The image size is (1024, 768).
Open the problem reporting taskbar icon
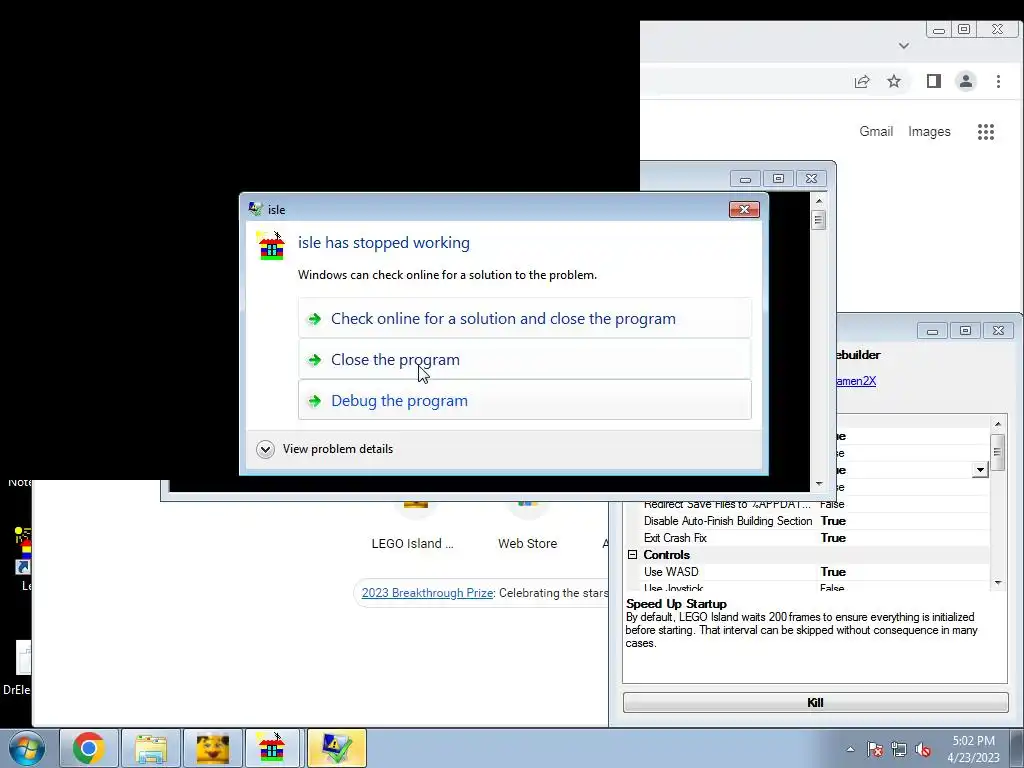pos(336,748)
